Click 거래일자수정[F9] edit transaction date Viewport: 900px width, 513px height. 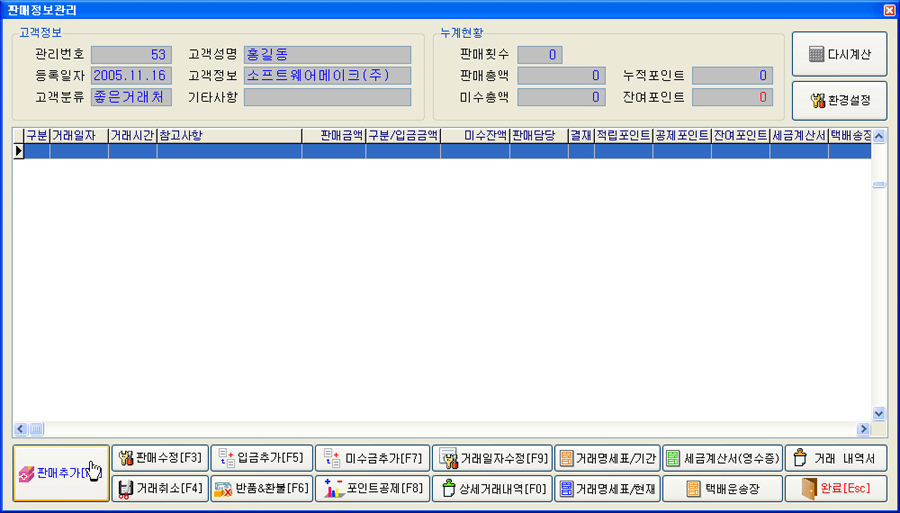coord(492,458)
